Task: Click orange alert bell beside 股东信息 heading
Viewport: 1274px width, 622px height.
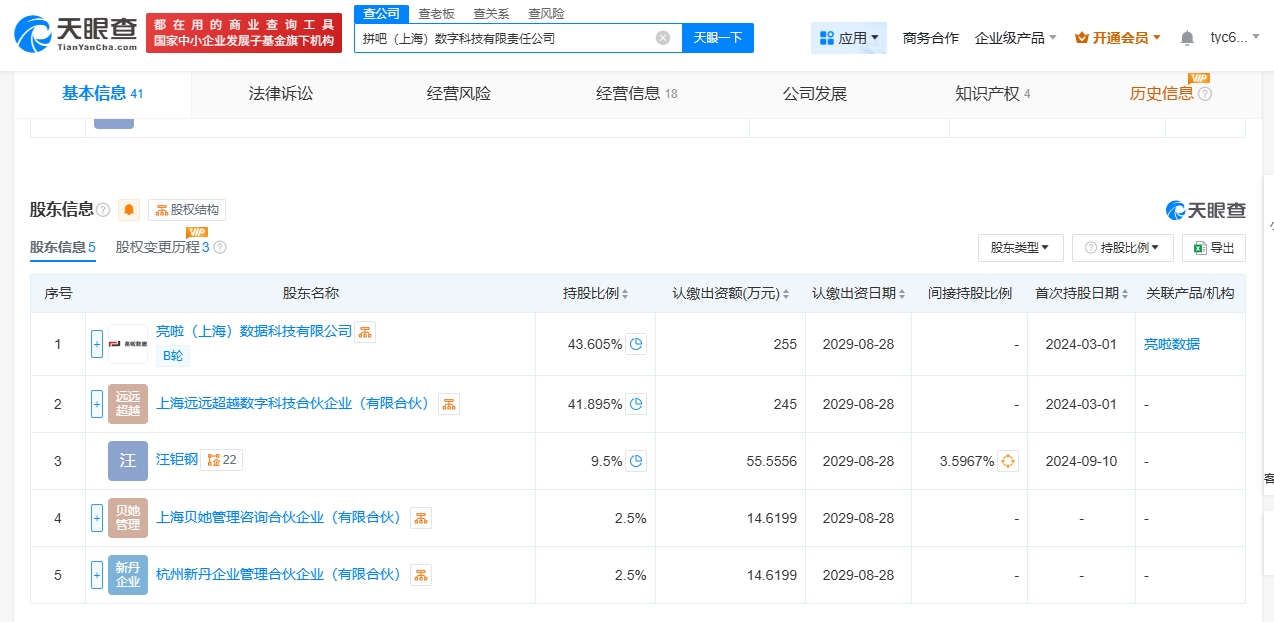Action: click(129, 210)
